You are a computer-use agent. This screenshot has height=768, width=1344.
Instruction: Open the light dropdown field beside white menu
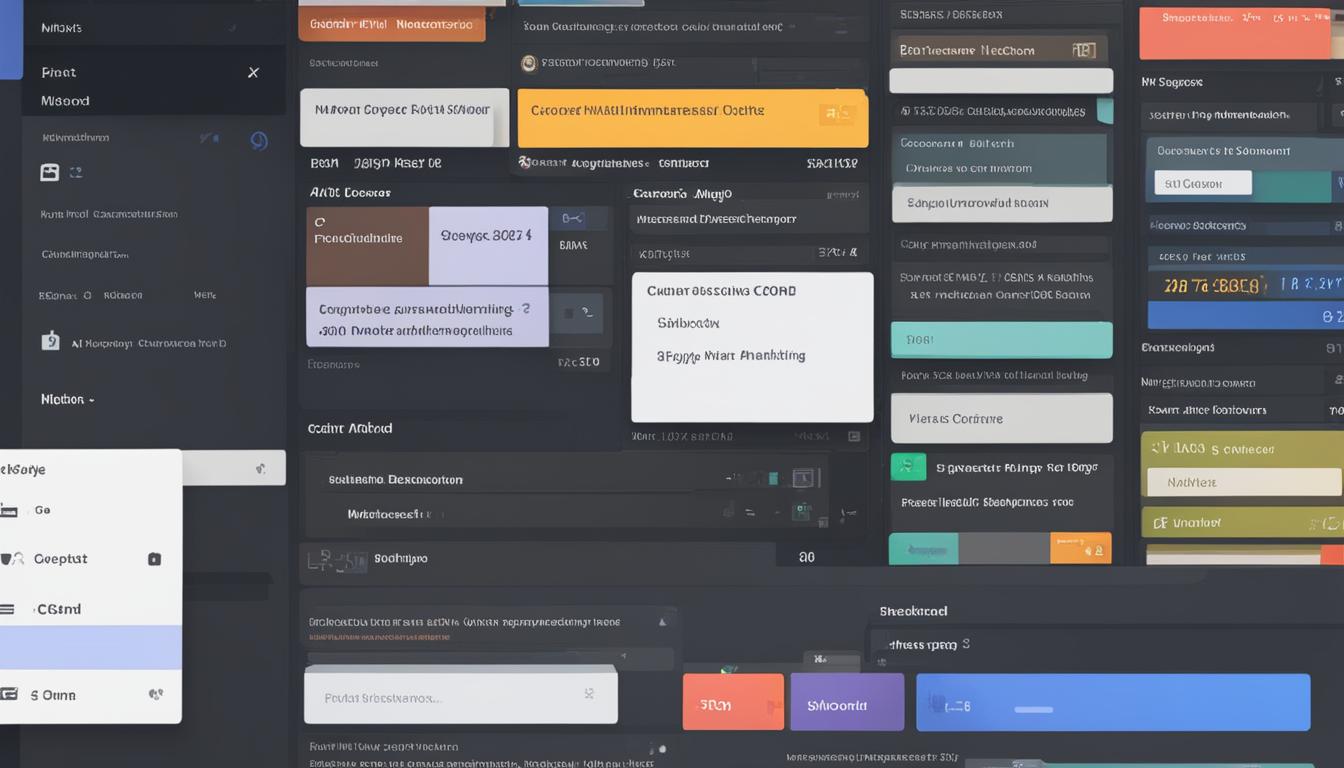pyautogui.click(x=232, y=467)
